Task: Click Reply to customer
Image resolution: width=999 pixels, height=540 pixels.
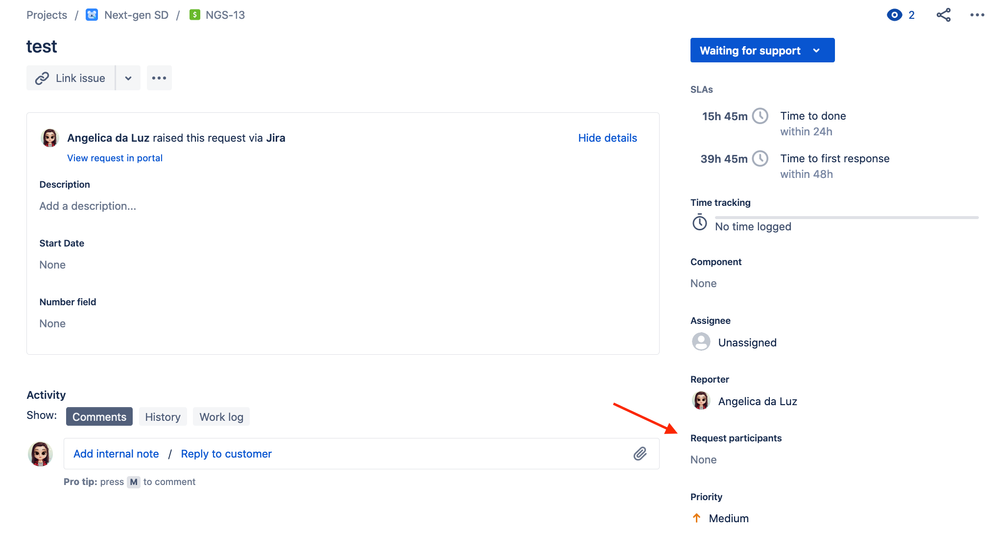Action: pyautogui.click(x=226, y=453)
